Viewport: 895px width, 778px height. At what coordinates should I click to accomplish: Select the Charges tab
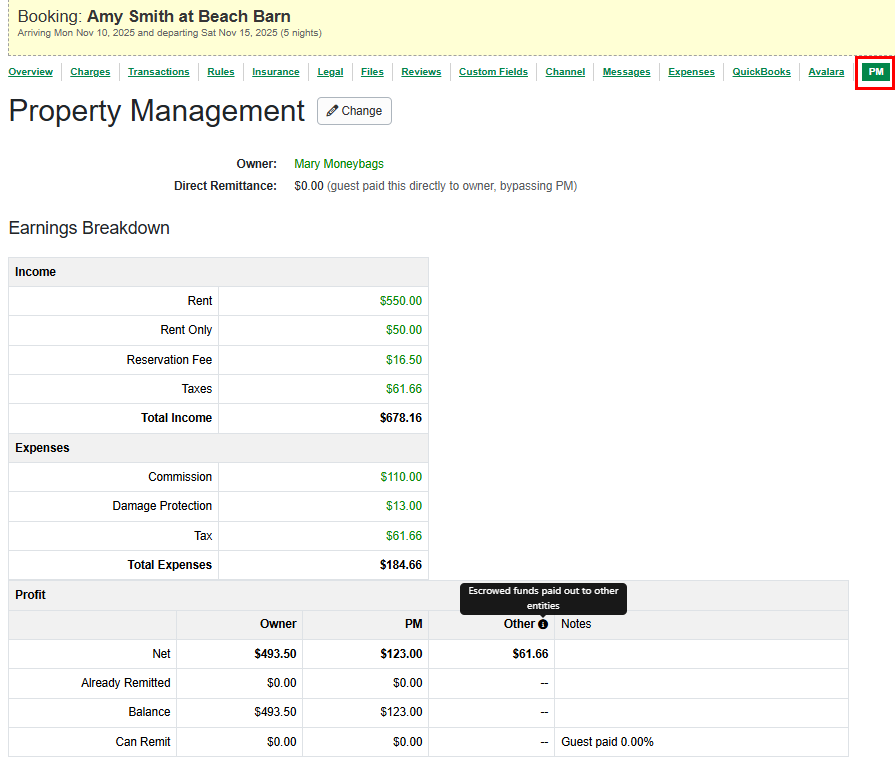pos(90,72)
